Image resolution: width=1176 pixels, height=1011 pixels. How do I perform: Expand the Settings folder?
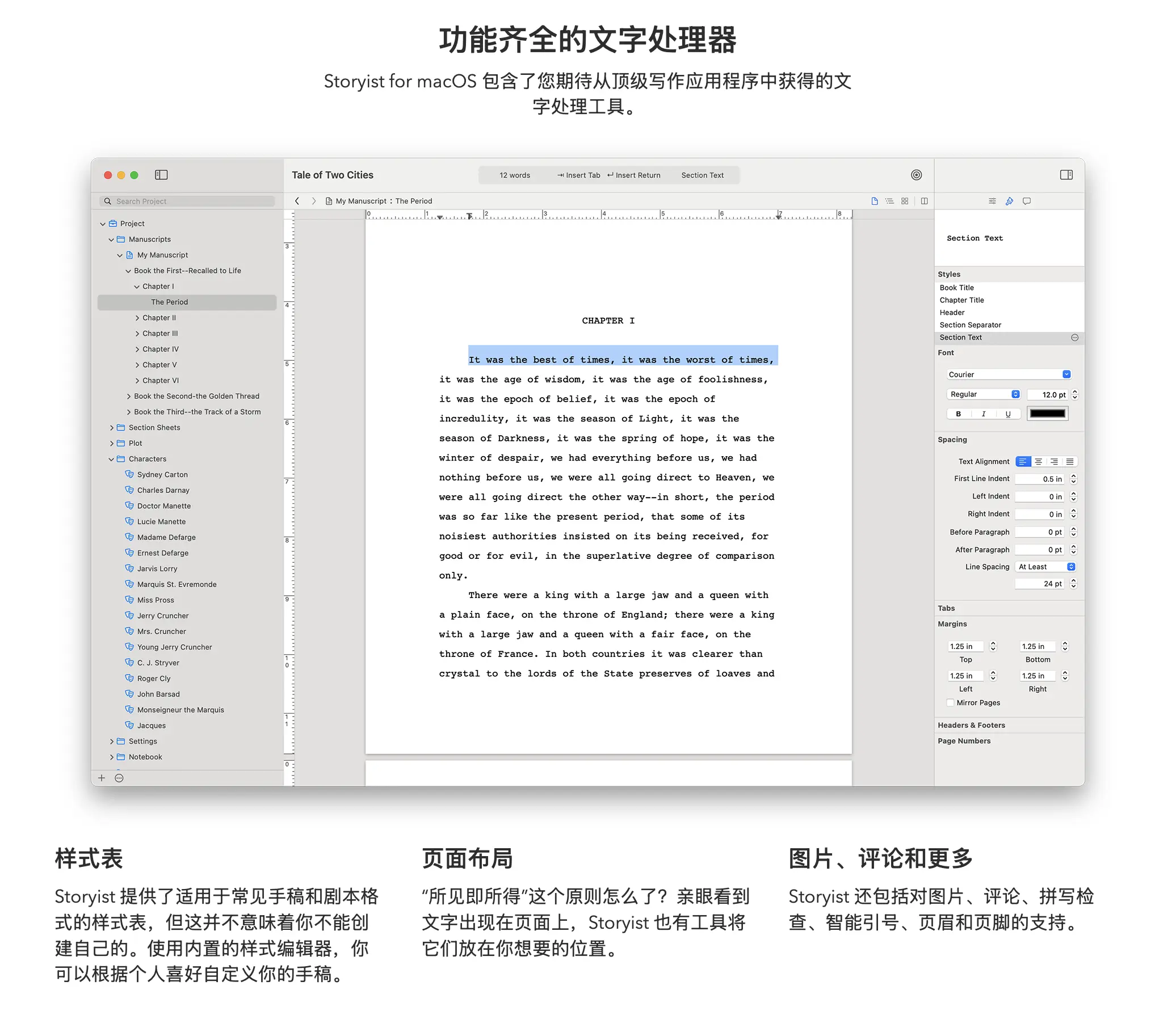tap(111, 741)
